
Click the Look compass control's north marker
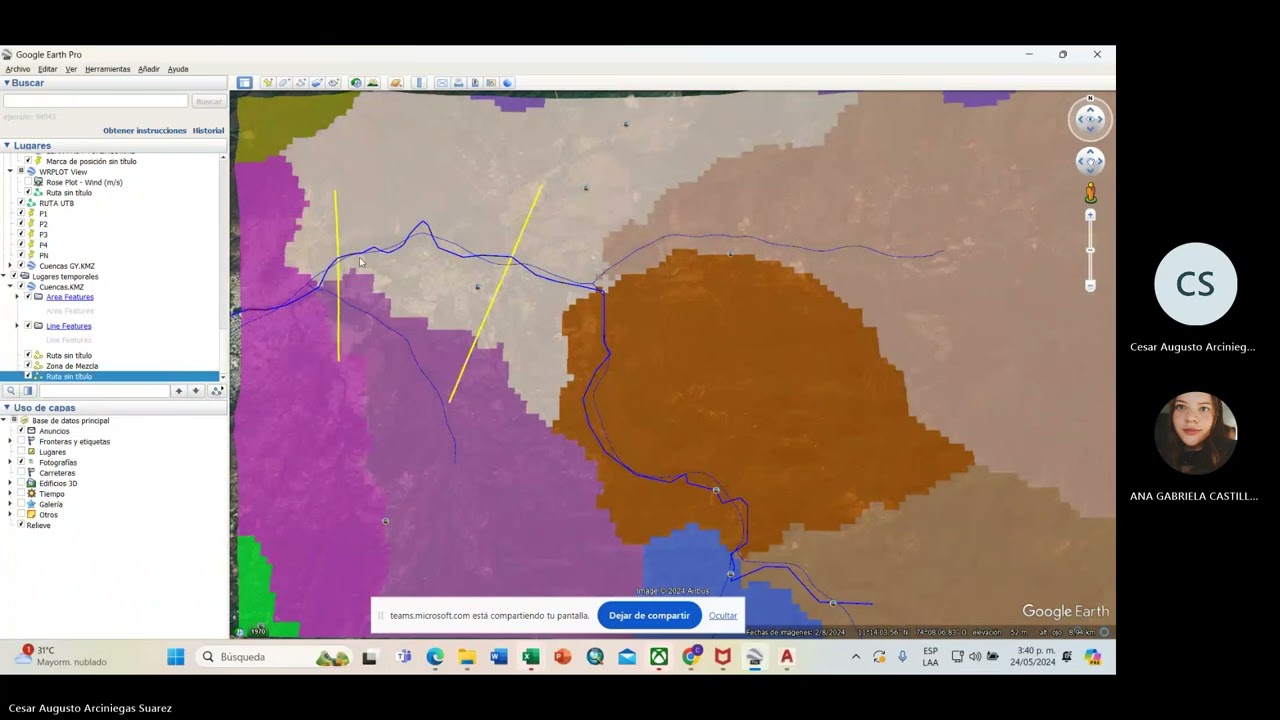pyautogui.click(x=1090, y=99)
